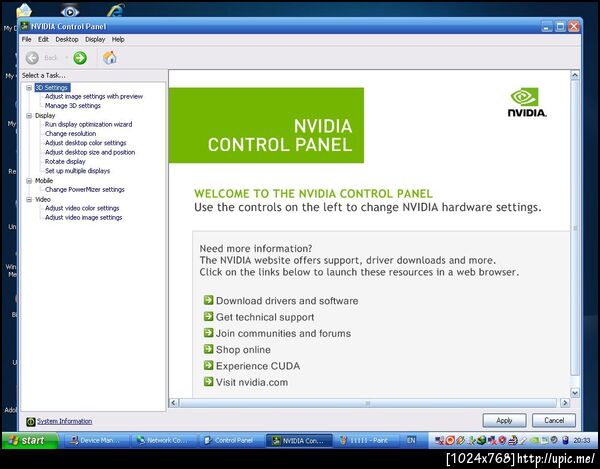Click the green Forward arrow button
The width and height of the screenshot is (600, 469).
pos(80,58)
